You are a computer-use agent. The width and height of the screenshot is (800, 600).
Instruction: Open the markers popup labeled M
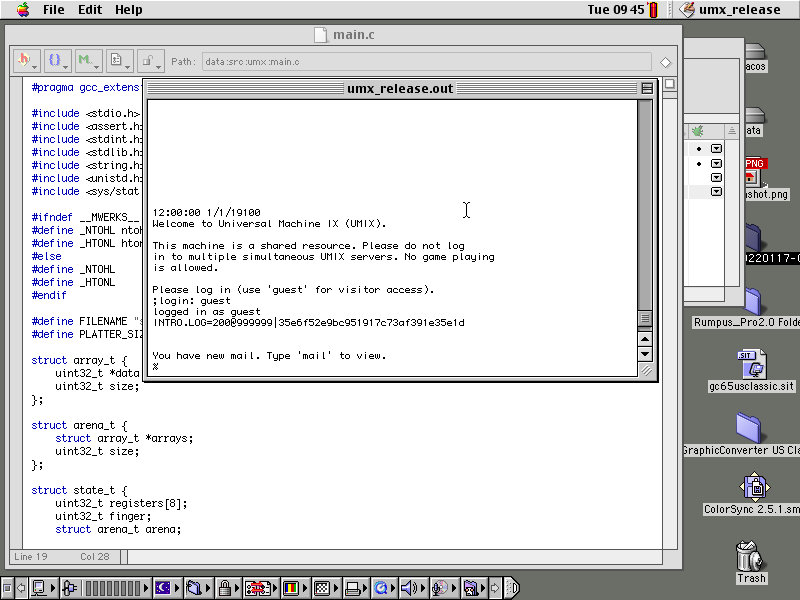point(88,61)
